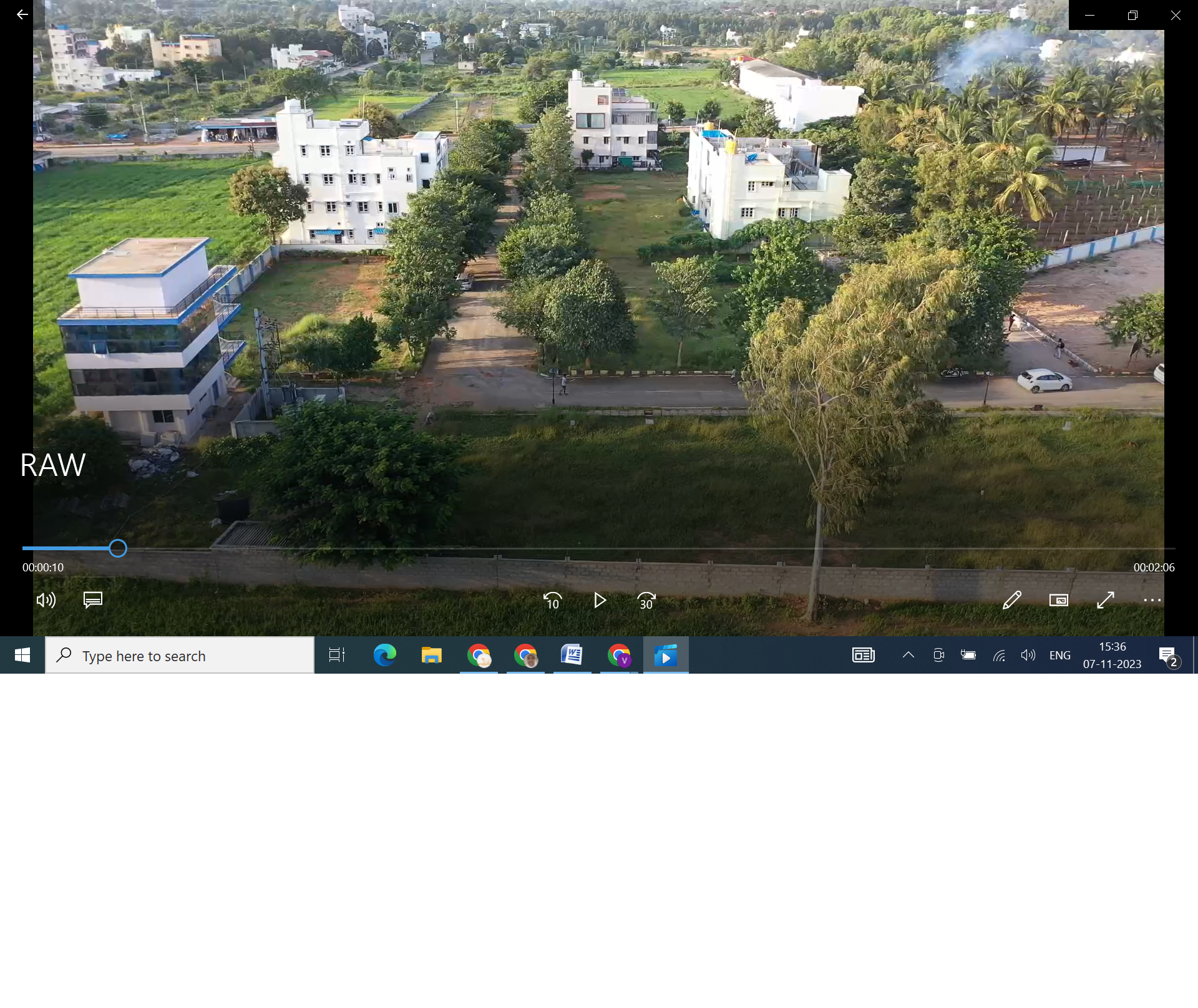Image resolution: width=1198 pixels, height=1008 pixels.
Task: Click the taskbar search box
Action: tap(180, 656)
